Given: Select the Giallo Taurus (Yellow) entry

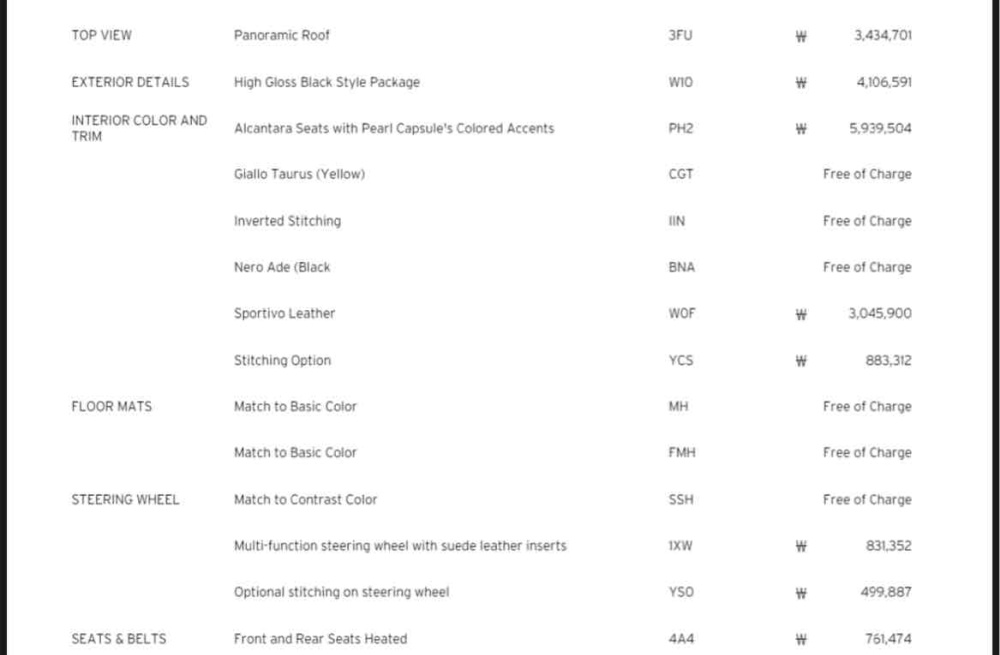Looking at the screenshot, I should [x=299, y=174].
